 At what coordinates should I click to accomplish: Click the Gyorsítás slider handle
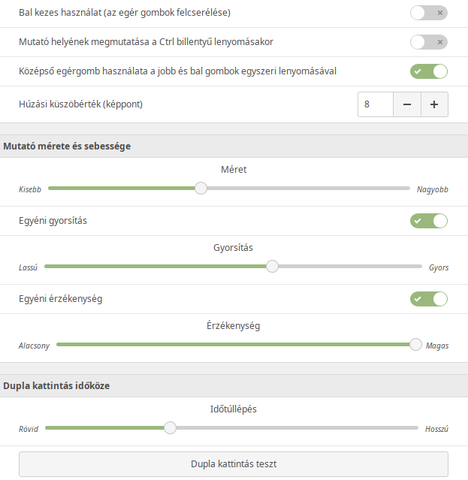coord(272,266)
